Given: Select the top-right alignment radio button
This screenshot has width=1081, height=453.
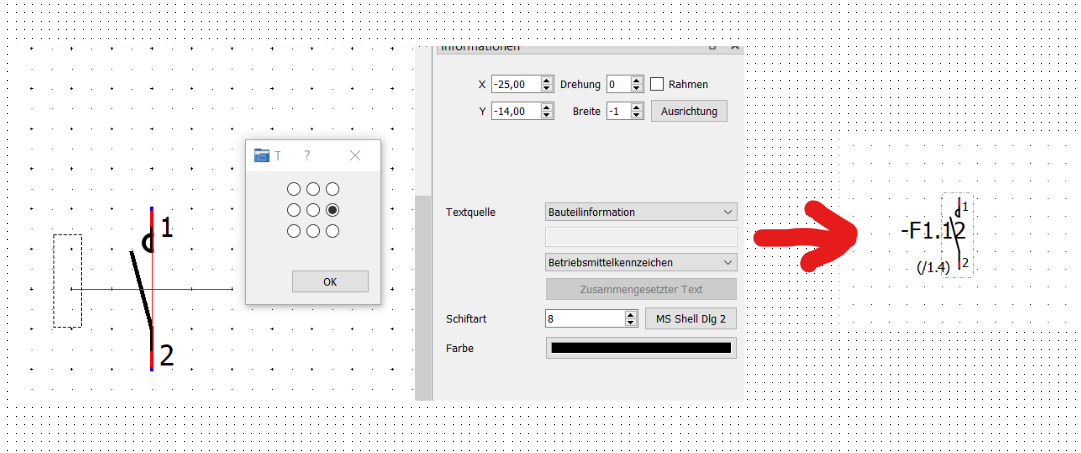Looking at the screenshot, I should click(332, 189).
